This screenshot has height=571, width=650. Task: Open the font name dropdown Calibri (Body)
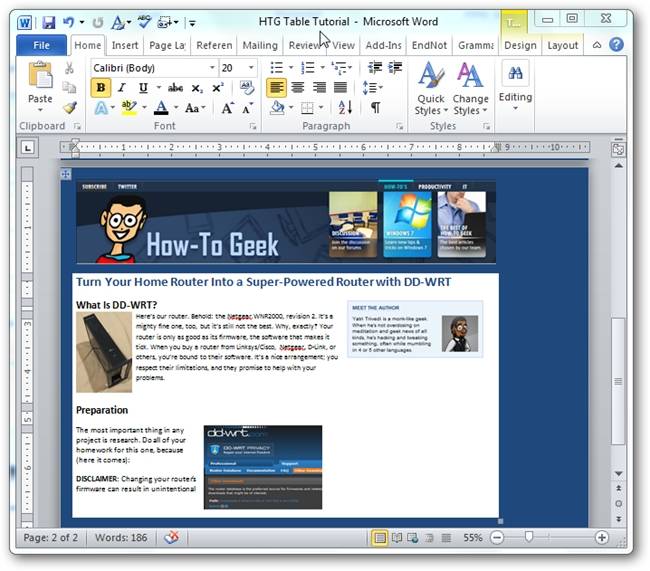coord(211,68)
